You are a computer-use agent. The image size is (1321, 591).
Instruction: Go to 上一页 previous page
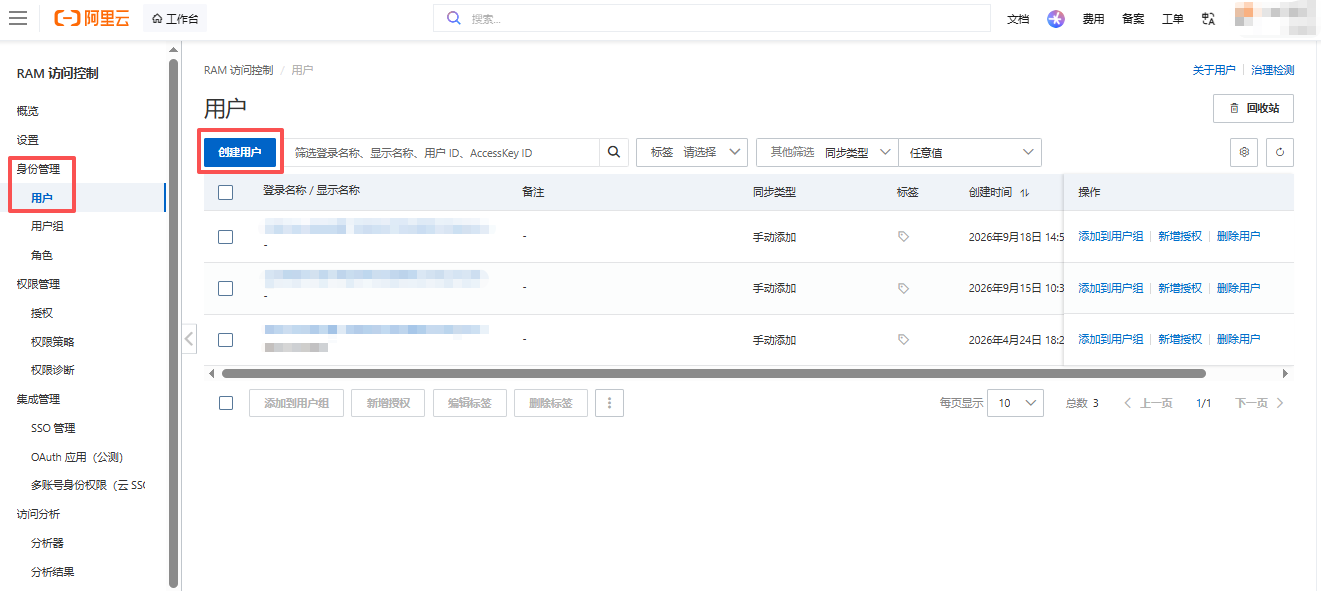pyautogui.click(x=1148, y=403)
